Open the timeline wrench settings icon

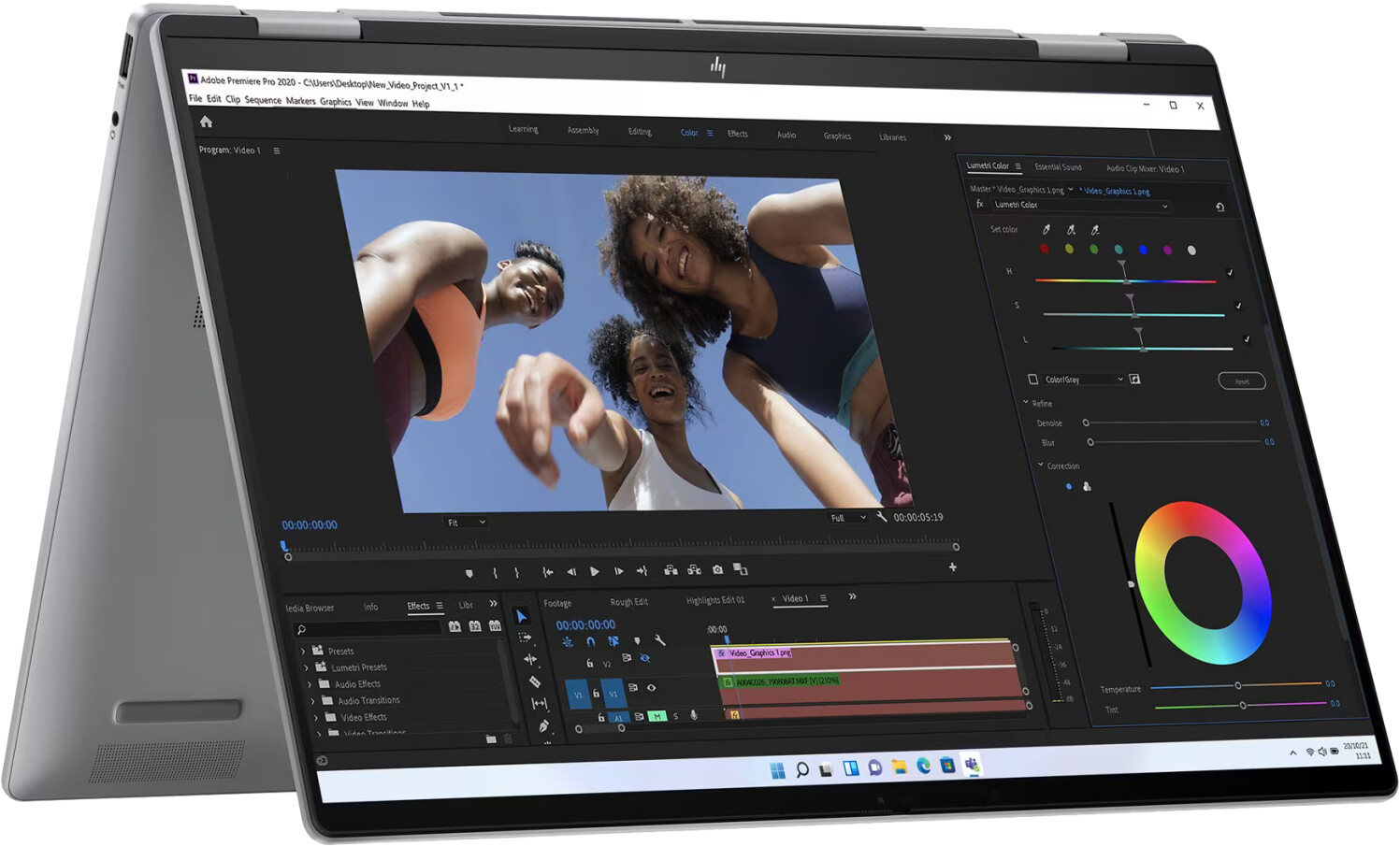pyautogui.click(x=660, y=640)
